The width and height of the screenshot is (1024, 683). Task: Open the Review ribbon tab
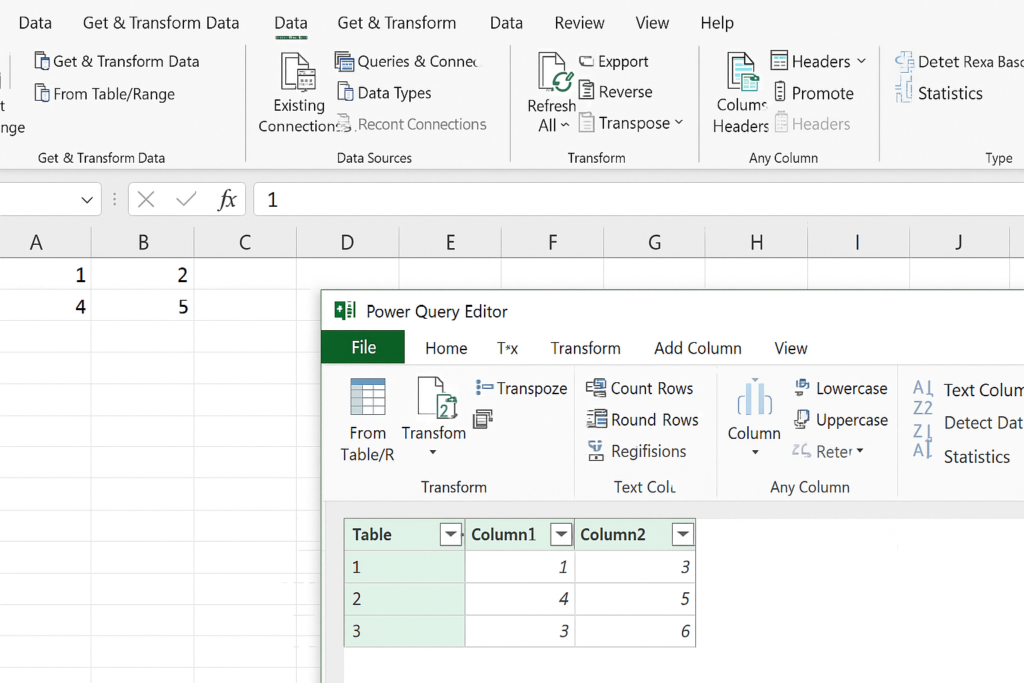pyautogui.click(x=579, y=23)
